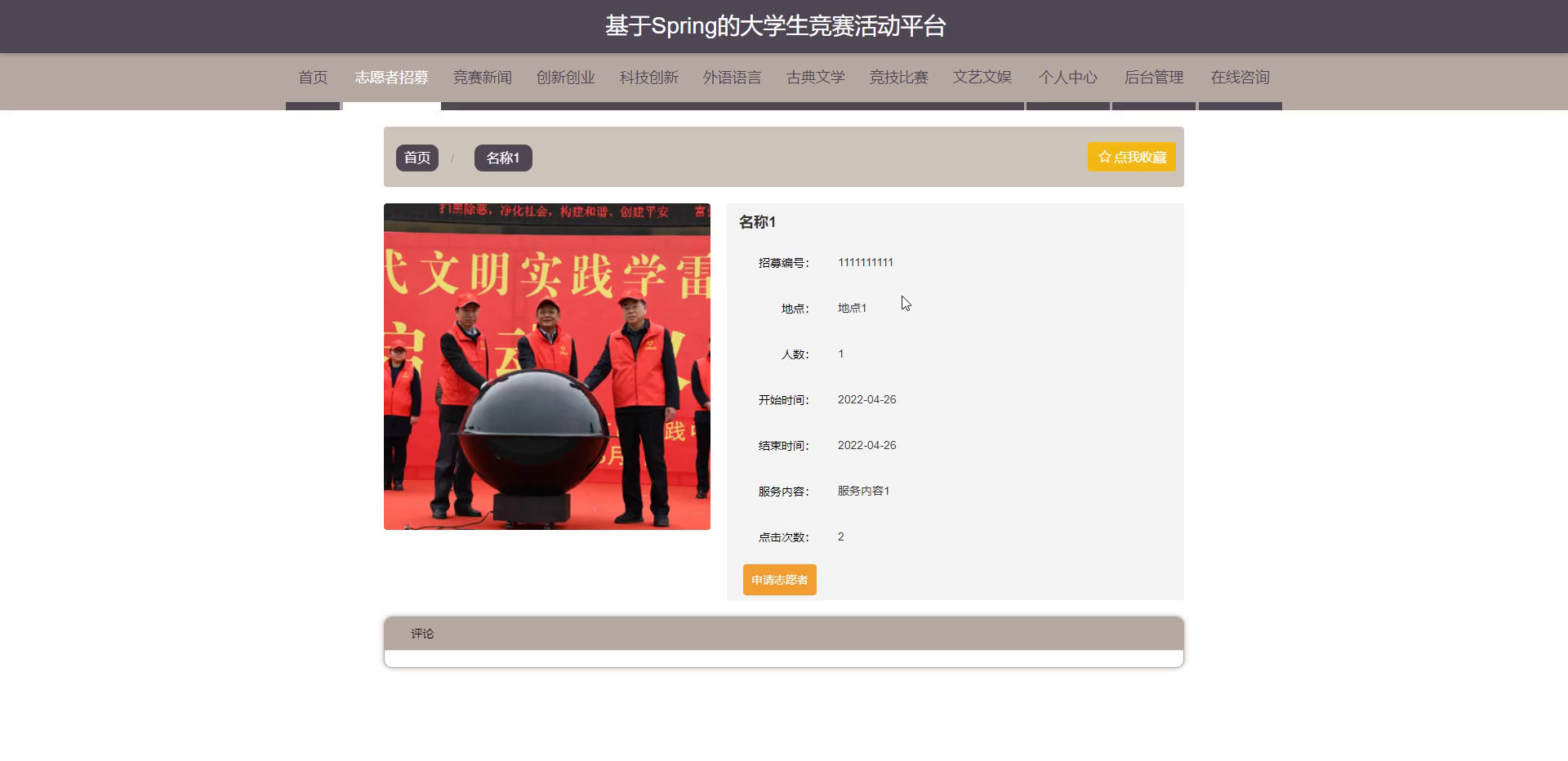1568x761 pixels.
Task: Click the 首页 breadcrumb pill
Action: tap(417, 158)
